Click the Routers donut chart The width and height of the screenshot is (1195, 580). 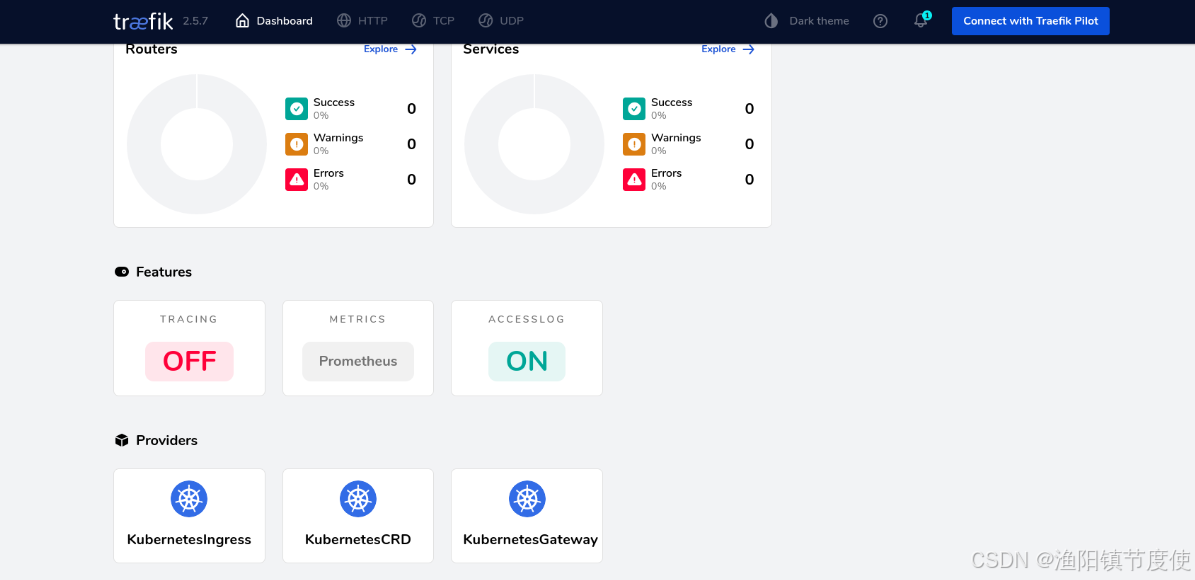pyautogui.click(x=197, y=144)
